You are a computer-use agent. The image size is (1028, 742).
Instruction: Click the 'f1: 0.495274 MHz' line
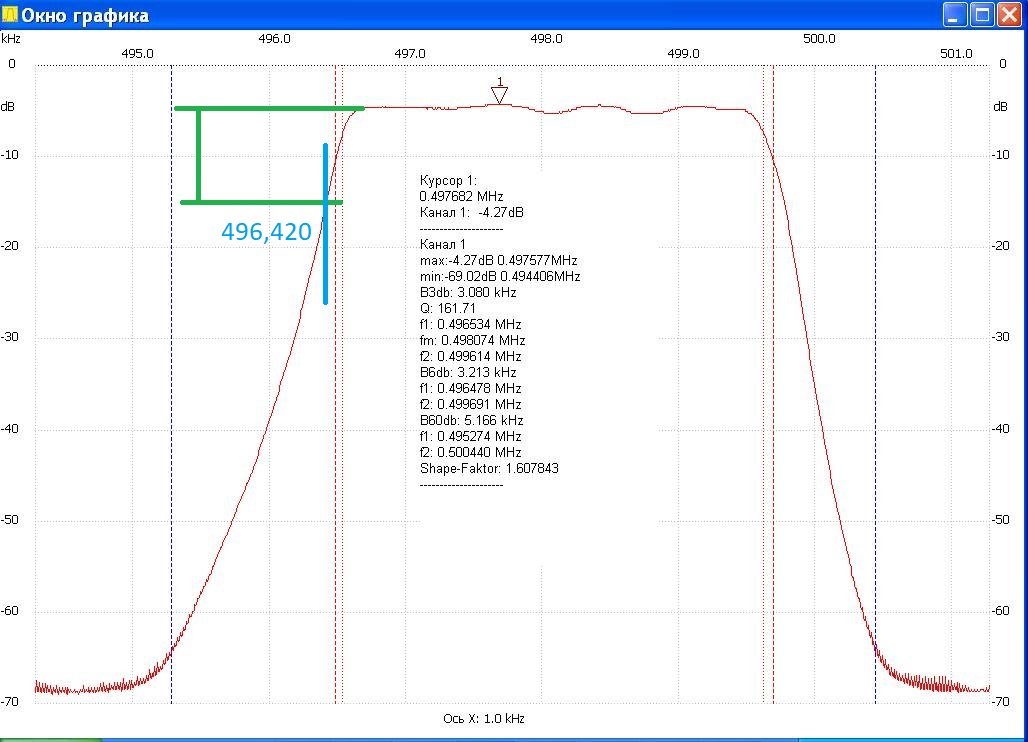click(470, 437)
